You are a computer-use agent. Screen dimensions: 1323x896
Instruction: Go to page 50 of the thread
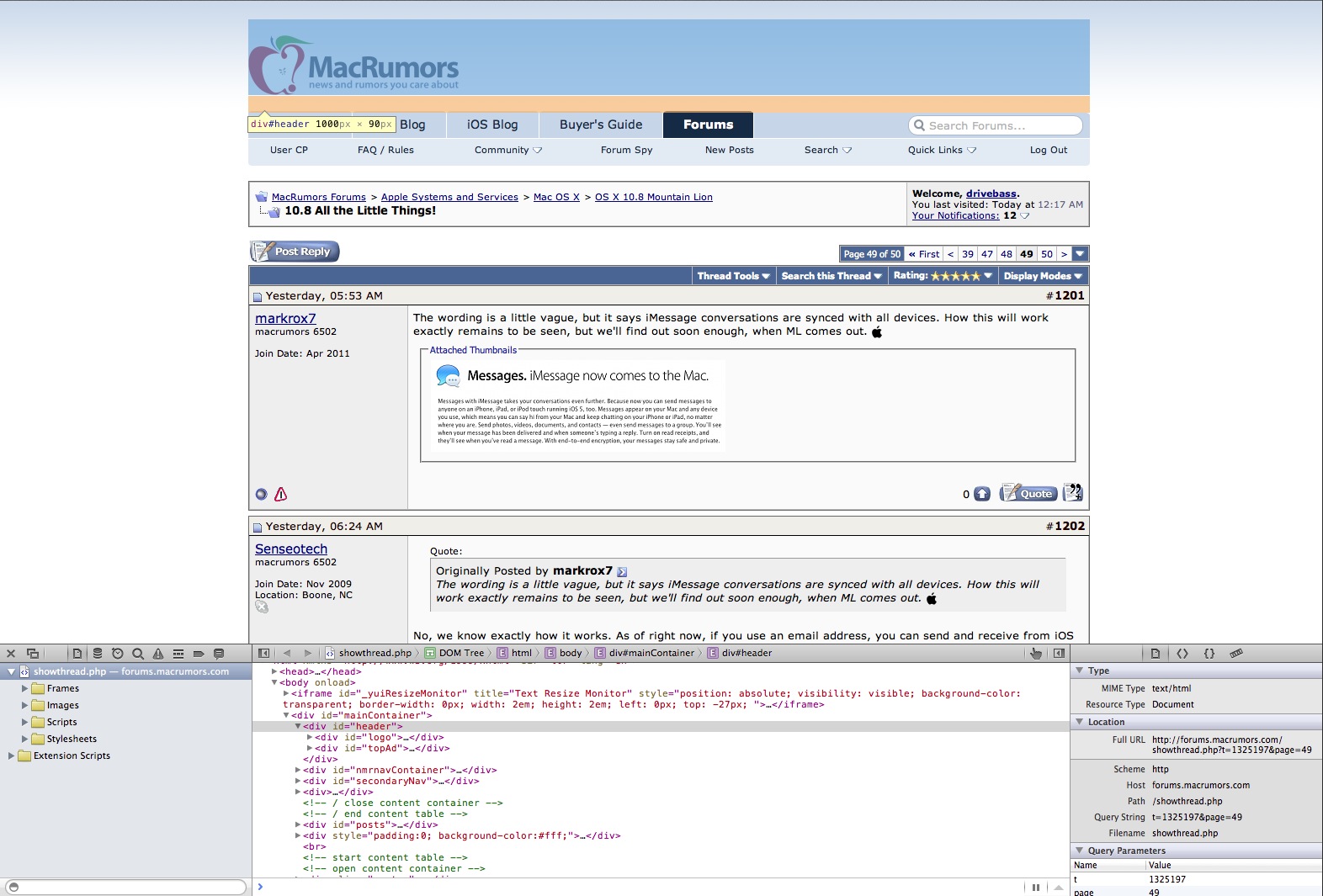(x=1047, y=254)
